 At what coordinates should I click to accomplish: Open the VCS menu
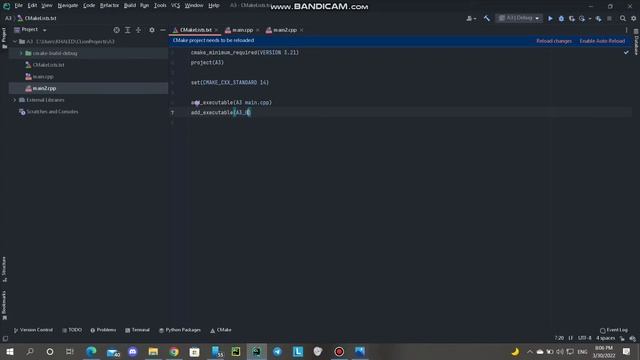tap(176, 5)
